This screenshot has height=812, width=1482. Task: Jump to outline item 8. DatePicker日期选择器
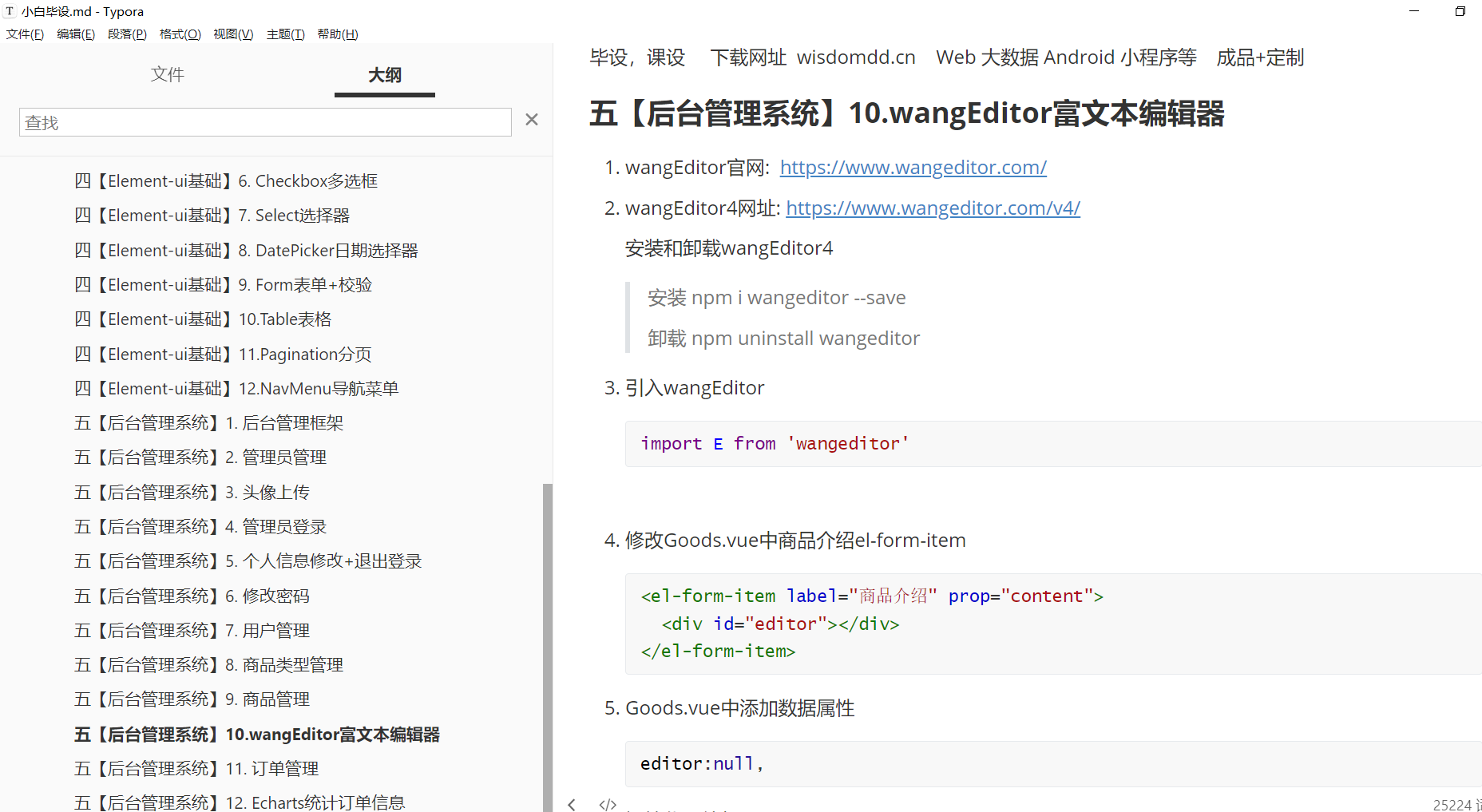(x=246, y=251)
